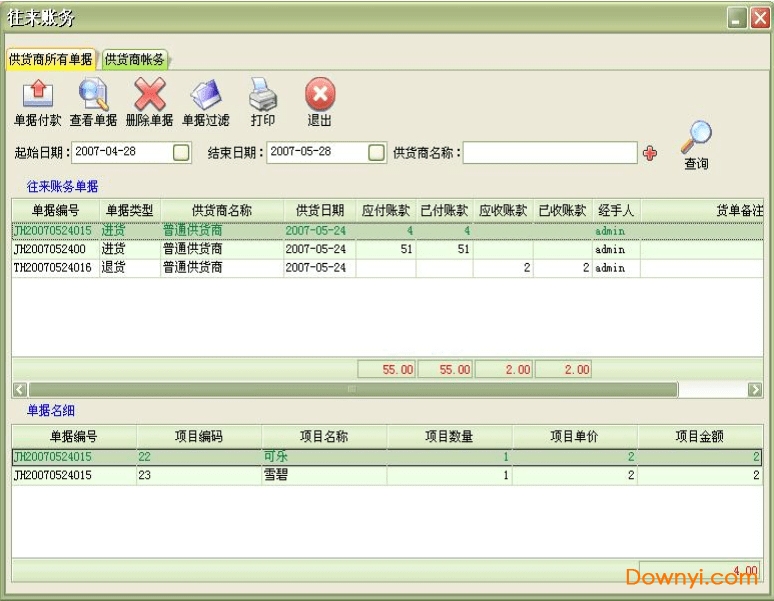Viewport: 774px width, 601px height.
Task: Click into 供货商名称 input field
Action: point(549,153)
